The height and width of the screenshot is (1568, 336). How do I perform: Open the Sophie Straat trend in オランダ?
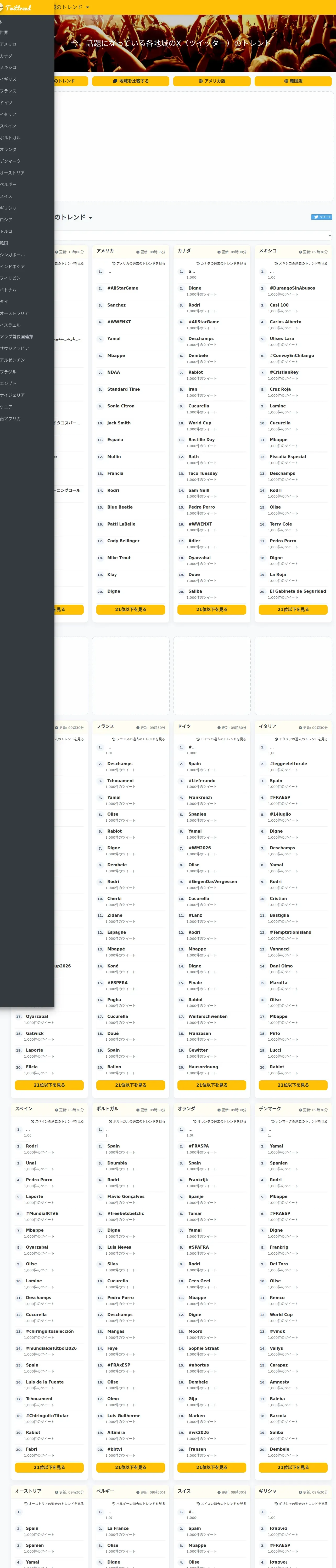click(x=204, y=1348)
